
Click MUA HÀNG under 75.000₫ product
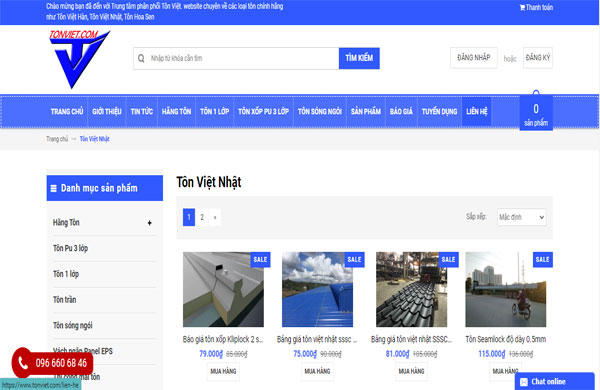coord(317,371)
